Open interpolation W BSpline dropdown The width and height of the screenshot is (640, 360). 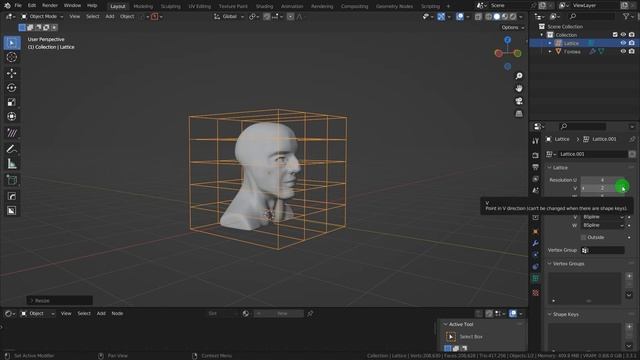[x=603, y=225]
